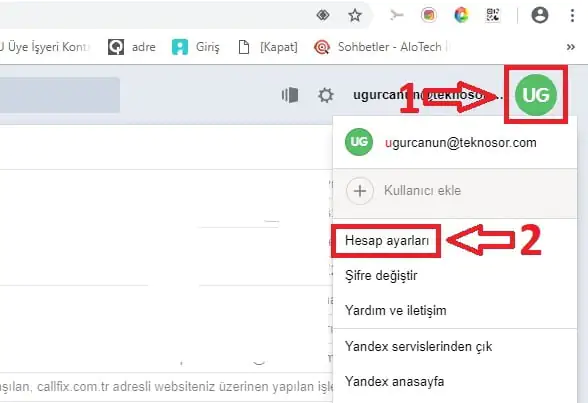Screen dimensions: 588x403
Task: Select Yandex servislerinden çık
Action: pyautogui.click(x=418, y=346)
